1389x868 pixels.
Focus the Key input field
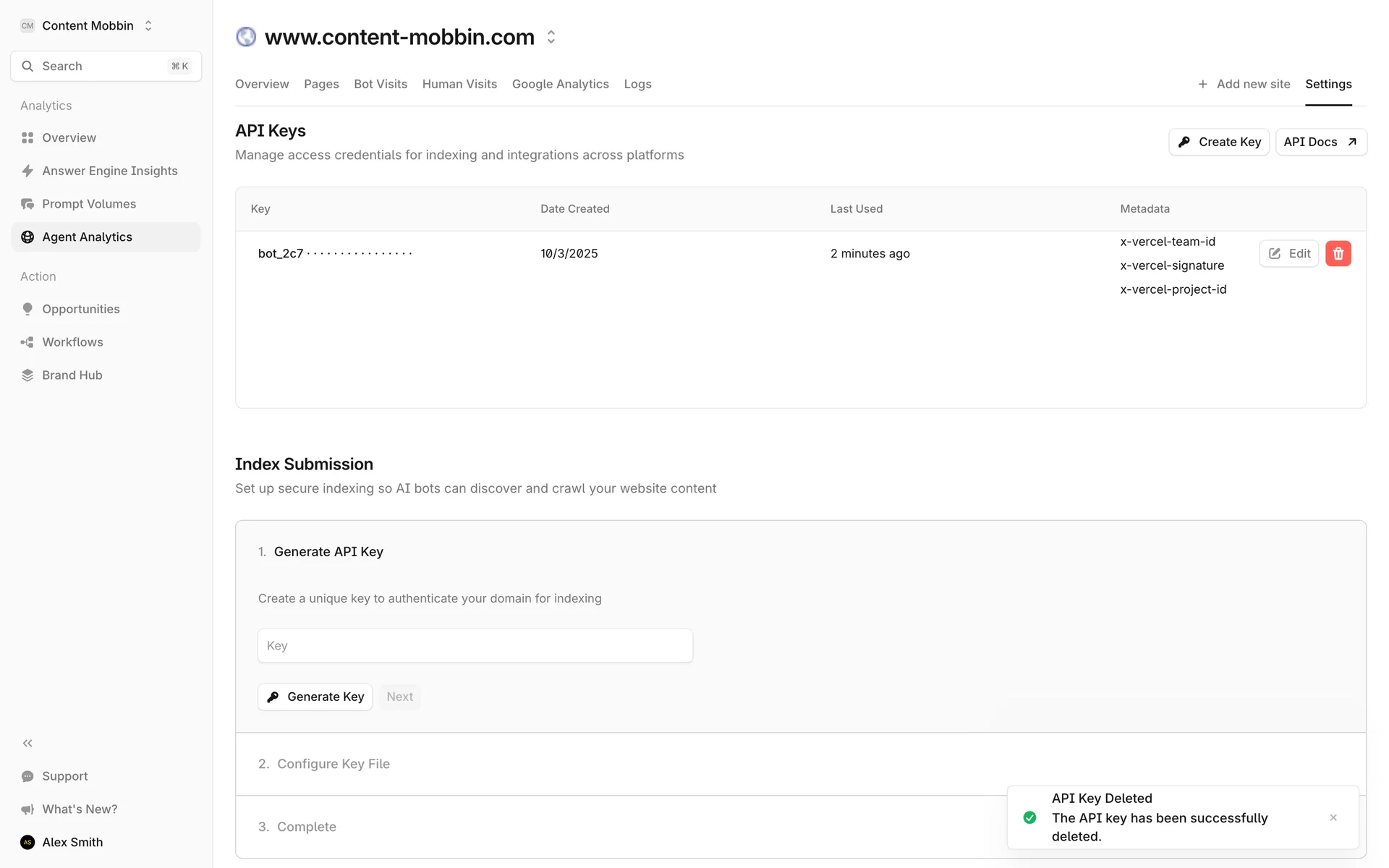point(475,646)
